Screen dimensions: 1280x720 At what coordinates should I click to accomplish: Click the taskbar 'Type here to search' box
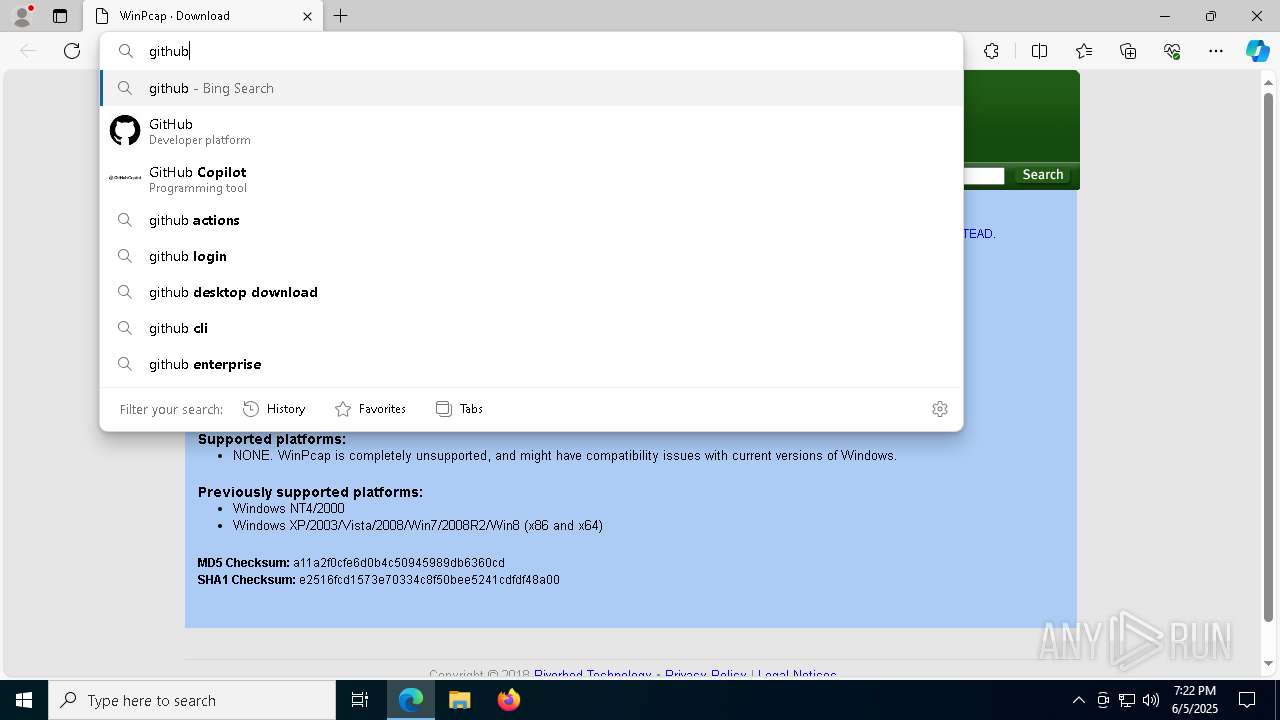(x=192, y=700)
